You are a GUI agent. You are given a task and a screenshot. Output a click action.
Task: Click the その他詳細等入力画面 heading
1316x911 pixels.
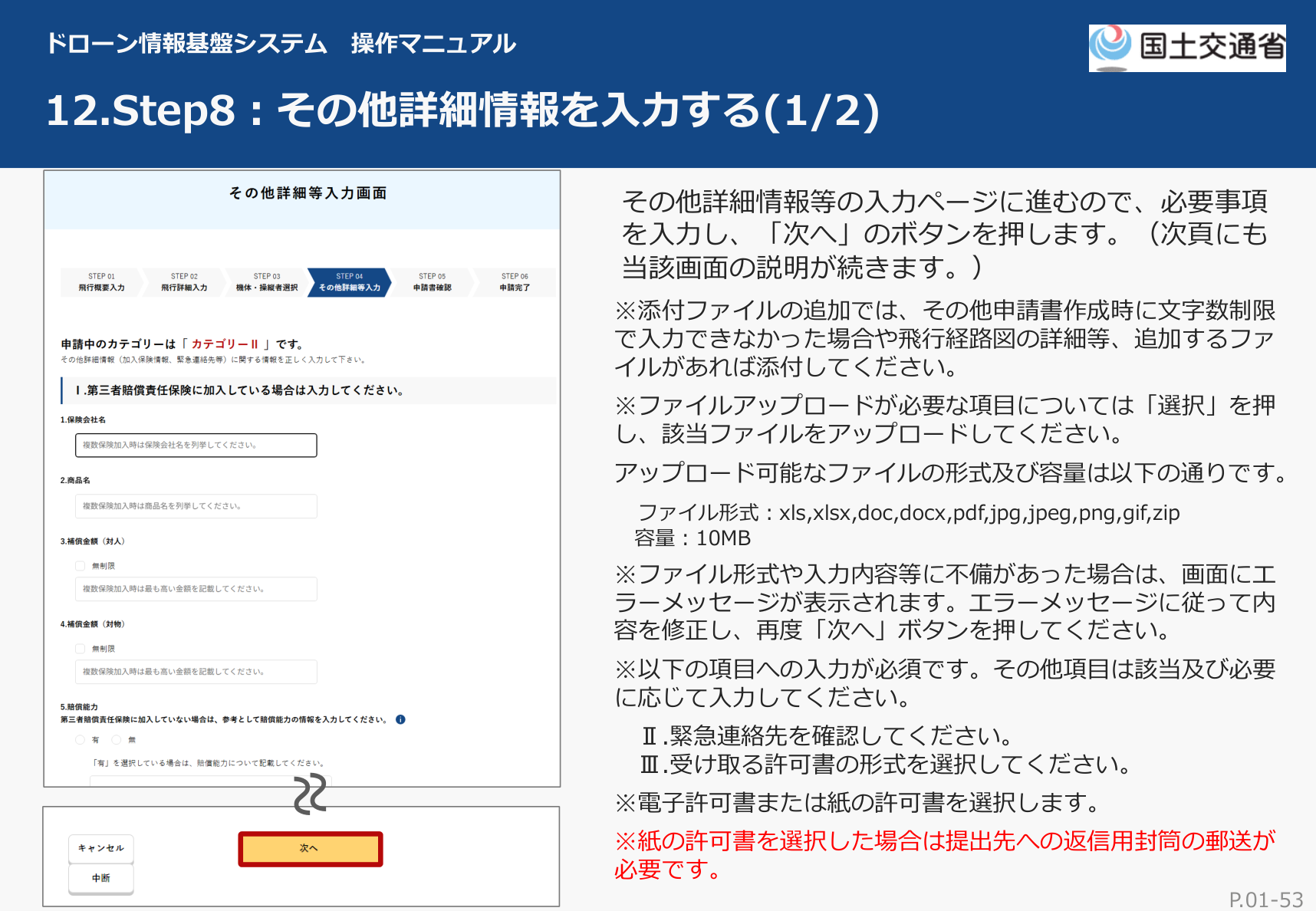point(308,193)
